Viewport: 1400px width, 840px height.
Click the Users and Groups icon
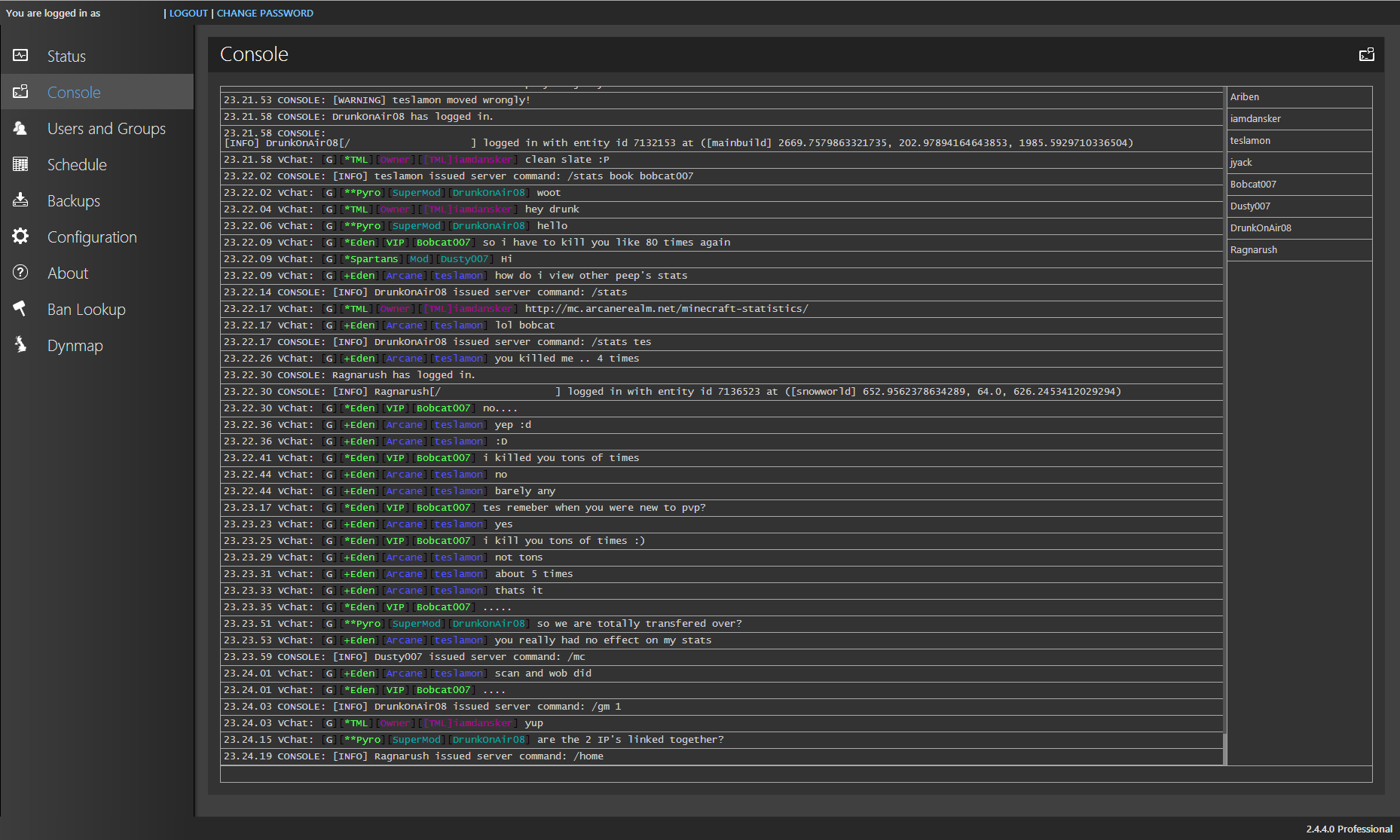pos(20,128)
